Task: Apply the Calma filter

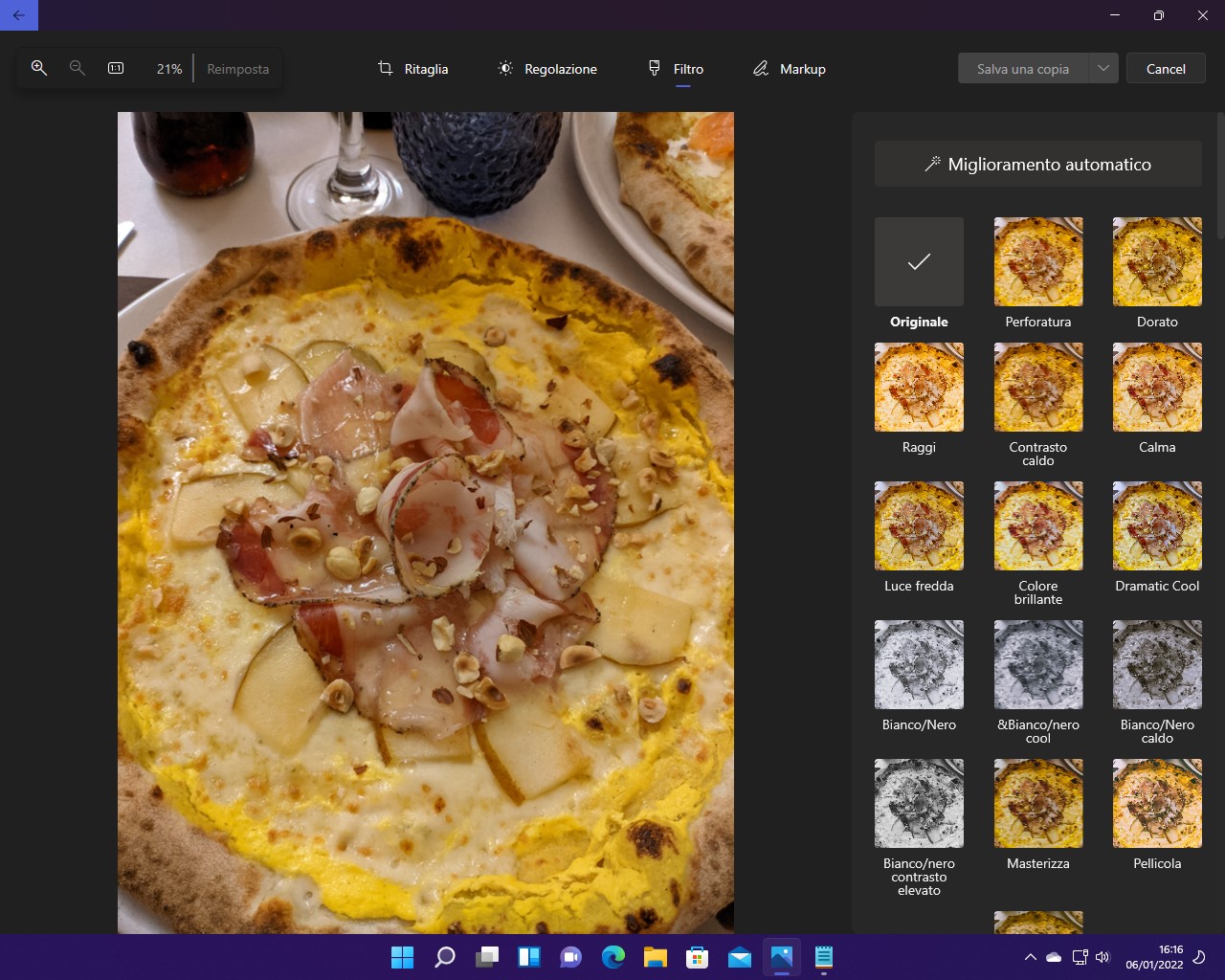Action: (x=1157, y=387)
